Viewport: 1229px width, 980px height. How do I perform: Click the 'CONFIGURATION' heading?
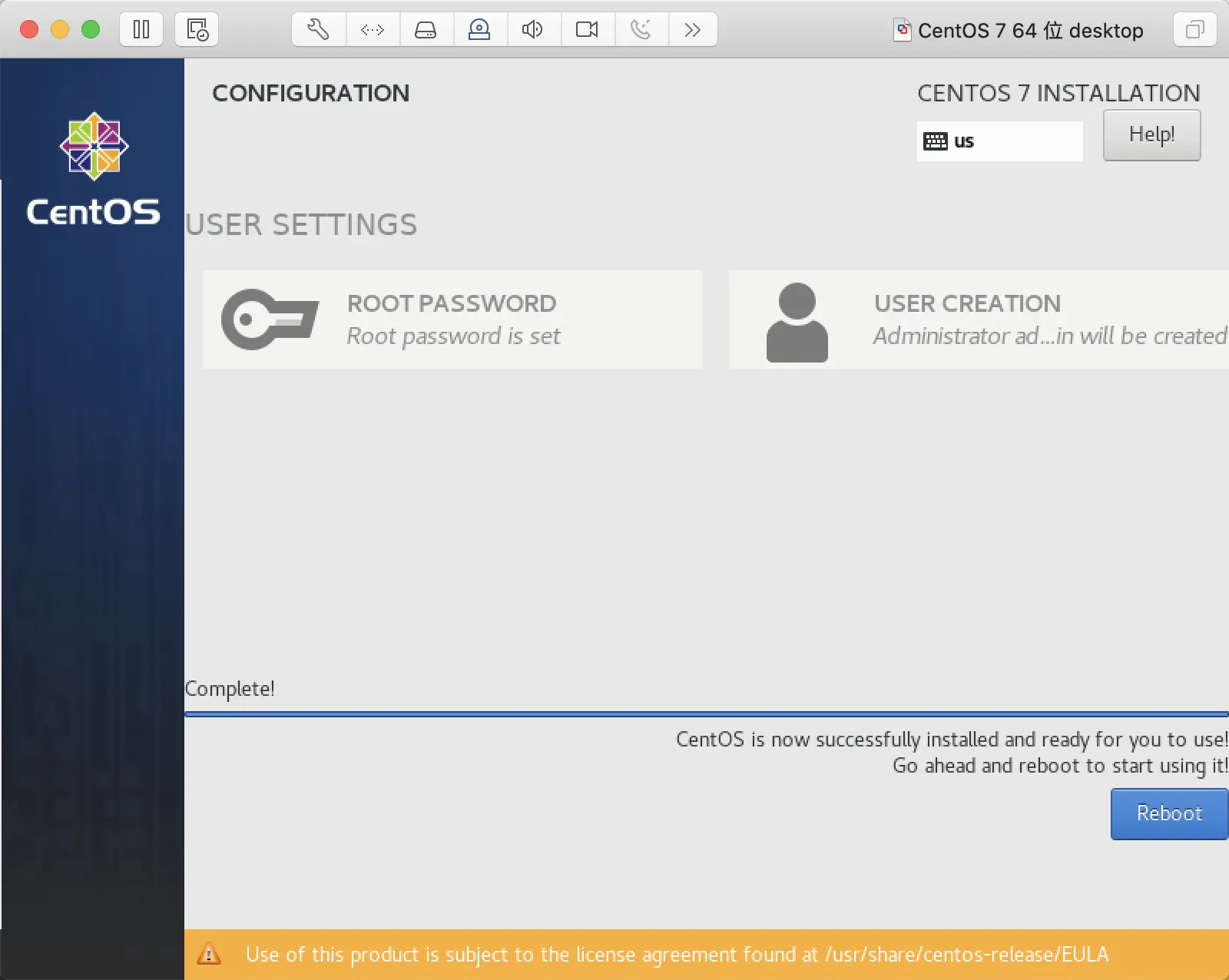tap(311, 93)
